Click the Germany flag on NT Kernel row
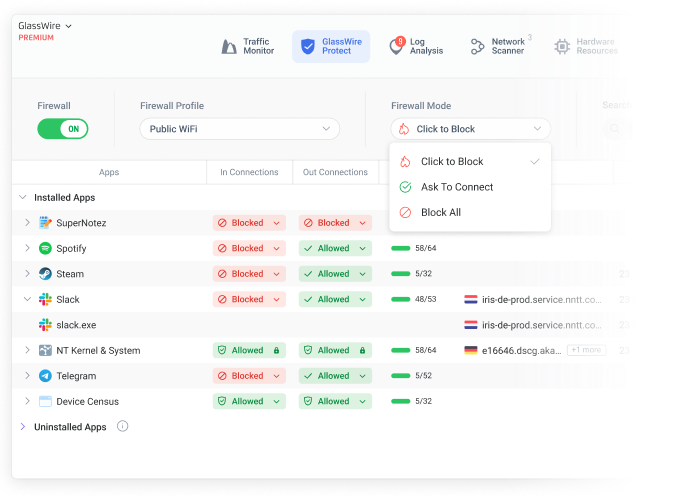Image resolution: width=680 pixels, height=496 pixels. [471, 350]
